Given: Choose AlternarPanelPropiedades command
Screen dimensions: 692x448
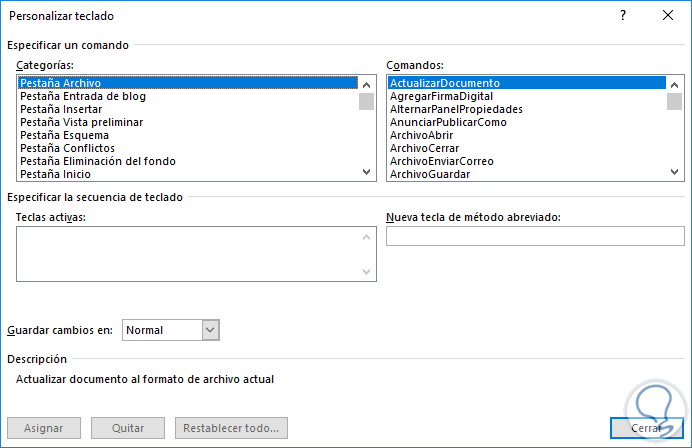Looking at the screenshot, I should point(456,109).
